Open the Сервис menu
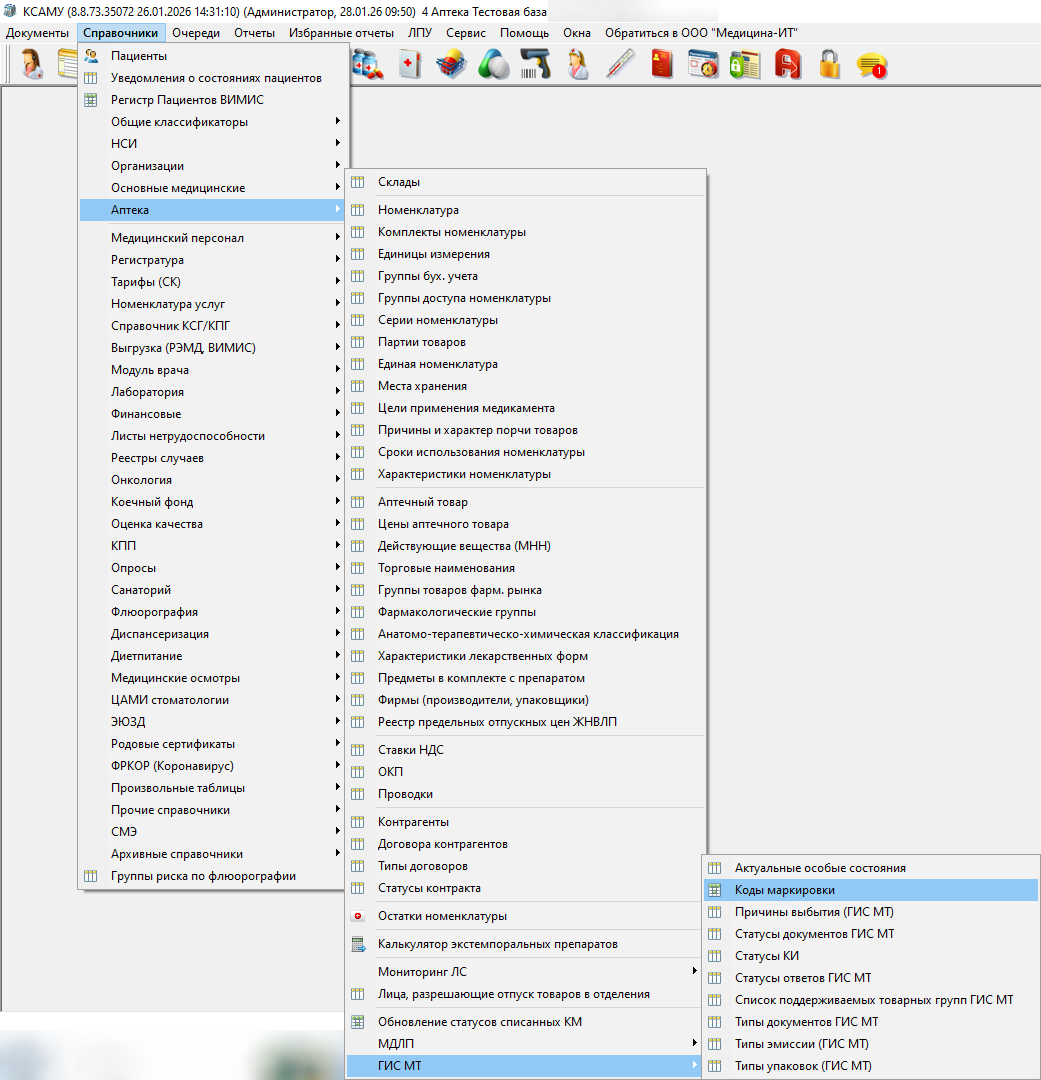The height and width of the screenshot is (1080, 1041). 466,33
